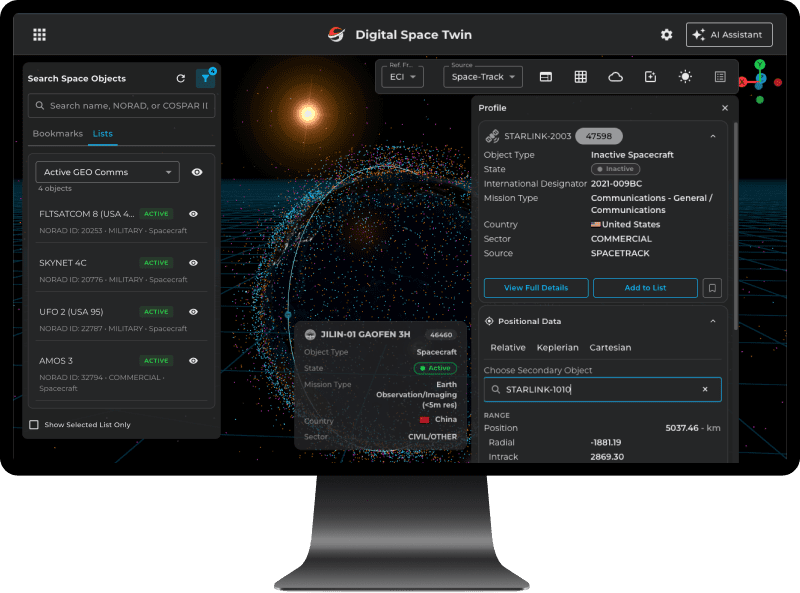Open the apps grid menu
Image resolution: width=800 pixels, height=593 pixels.
pyautogui.click(x=39, y=35)
